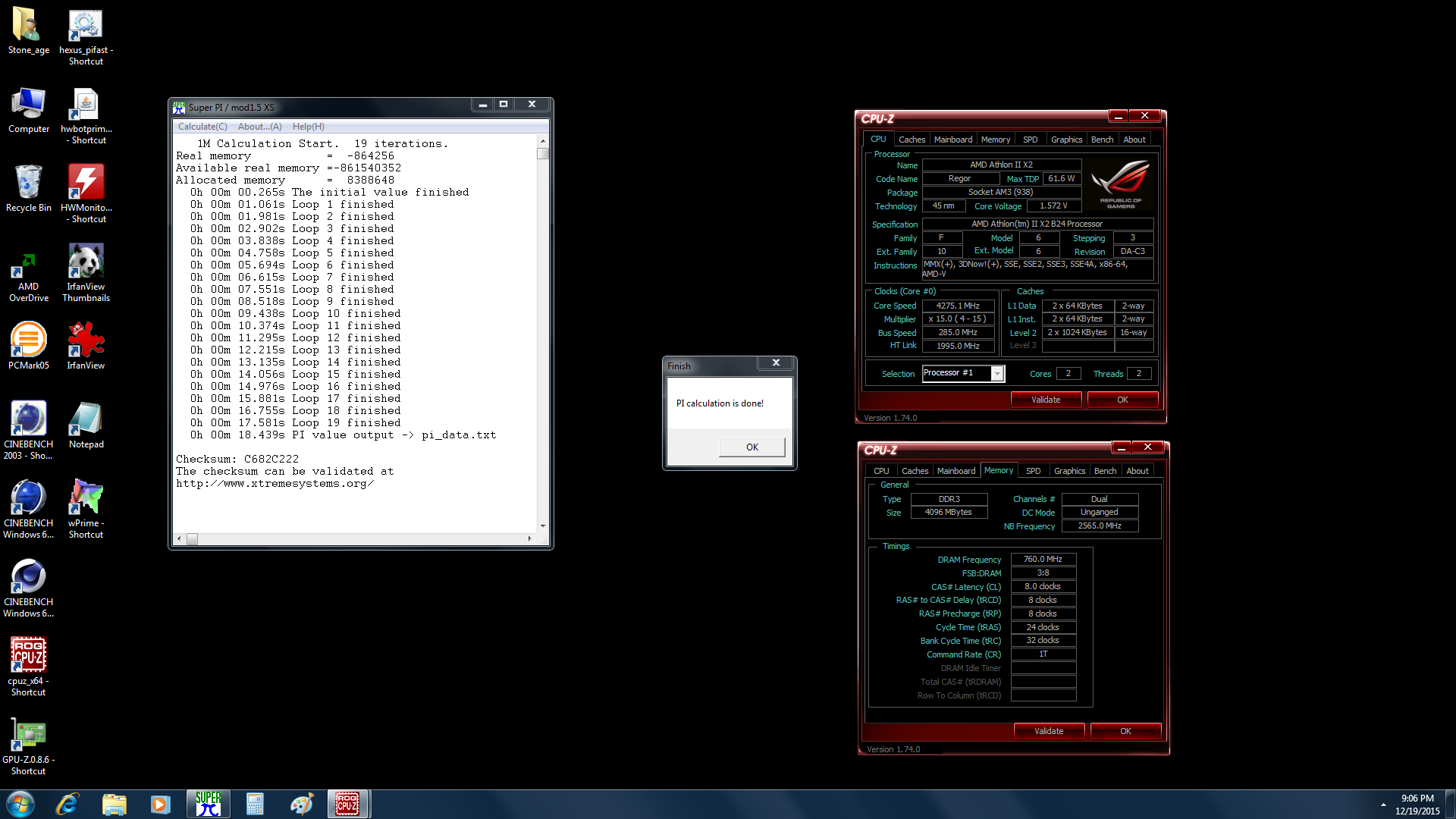Open the IrfanView Thumbnails icon
This screenshot has width=1456, height=819.
(86, 273)
